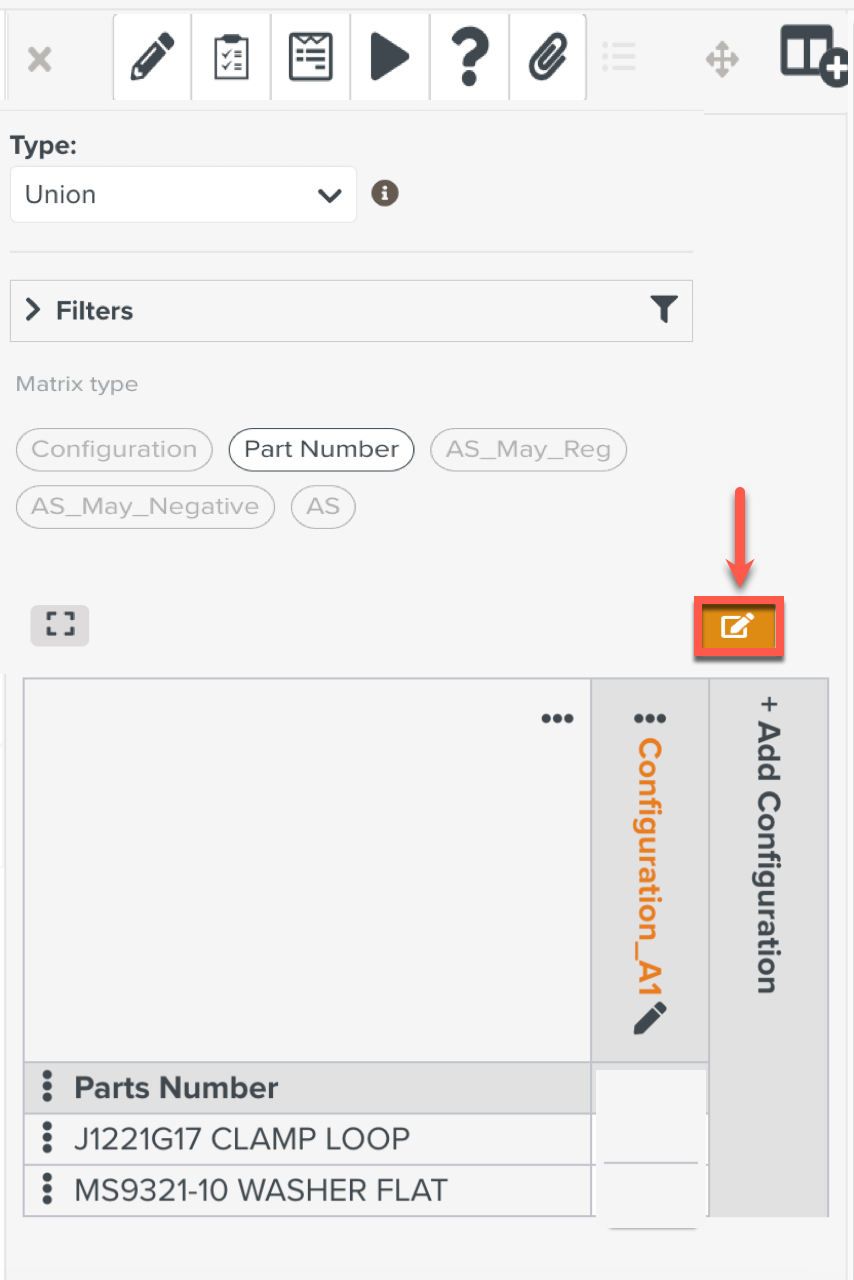This screenshot has height=1280, width=854.
Task: Open row menu for J1221G17 CLAMP LOOP
Action: pos(47,1138)
